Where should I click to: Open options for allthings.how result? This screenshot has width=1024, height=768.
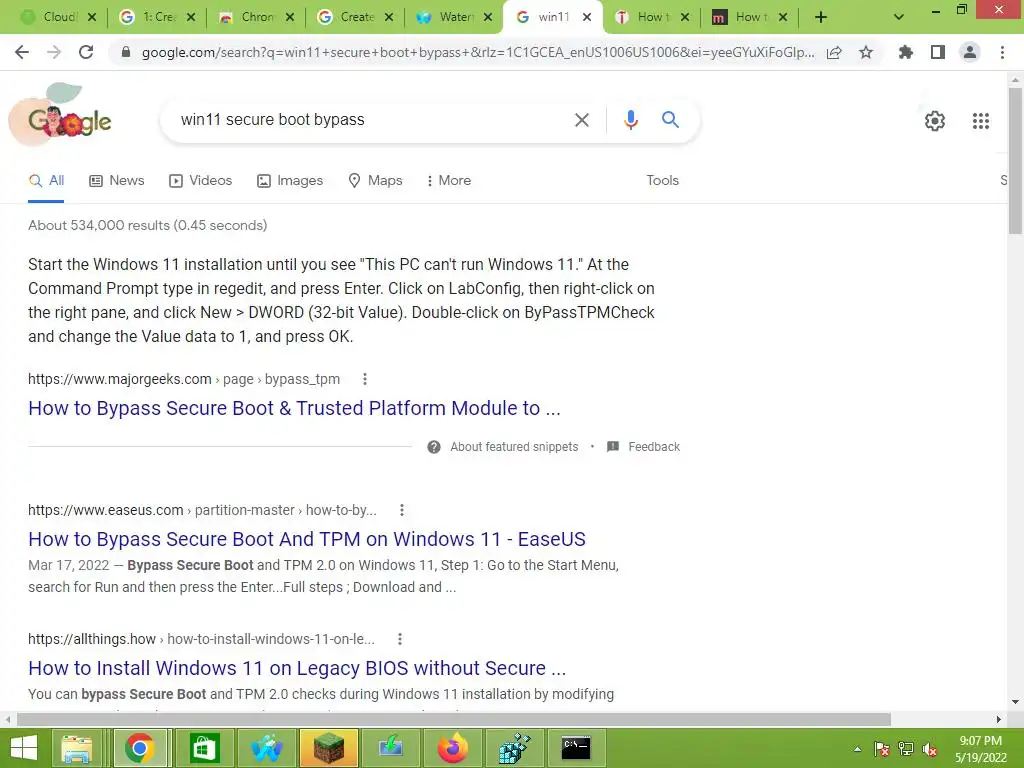click(x=400, y=639)
